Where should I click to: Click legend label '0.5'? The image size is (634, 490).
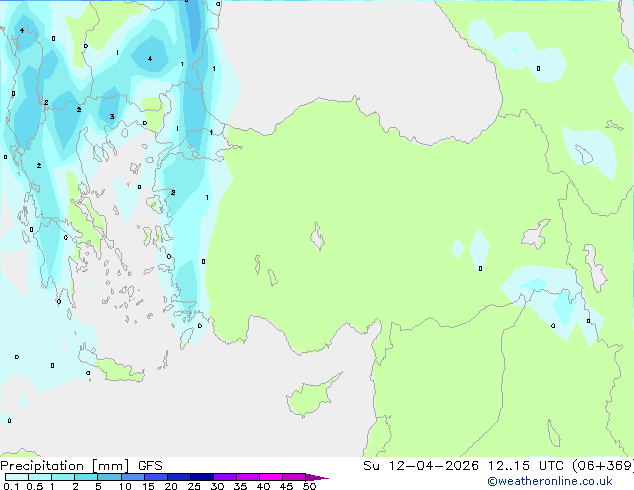35,486
